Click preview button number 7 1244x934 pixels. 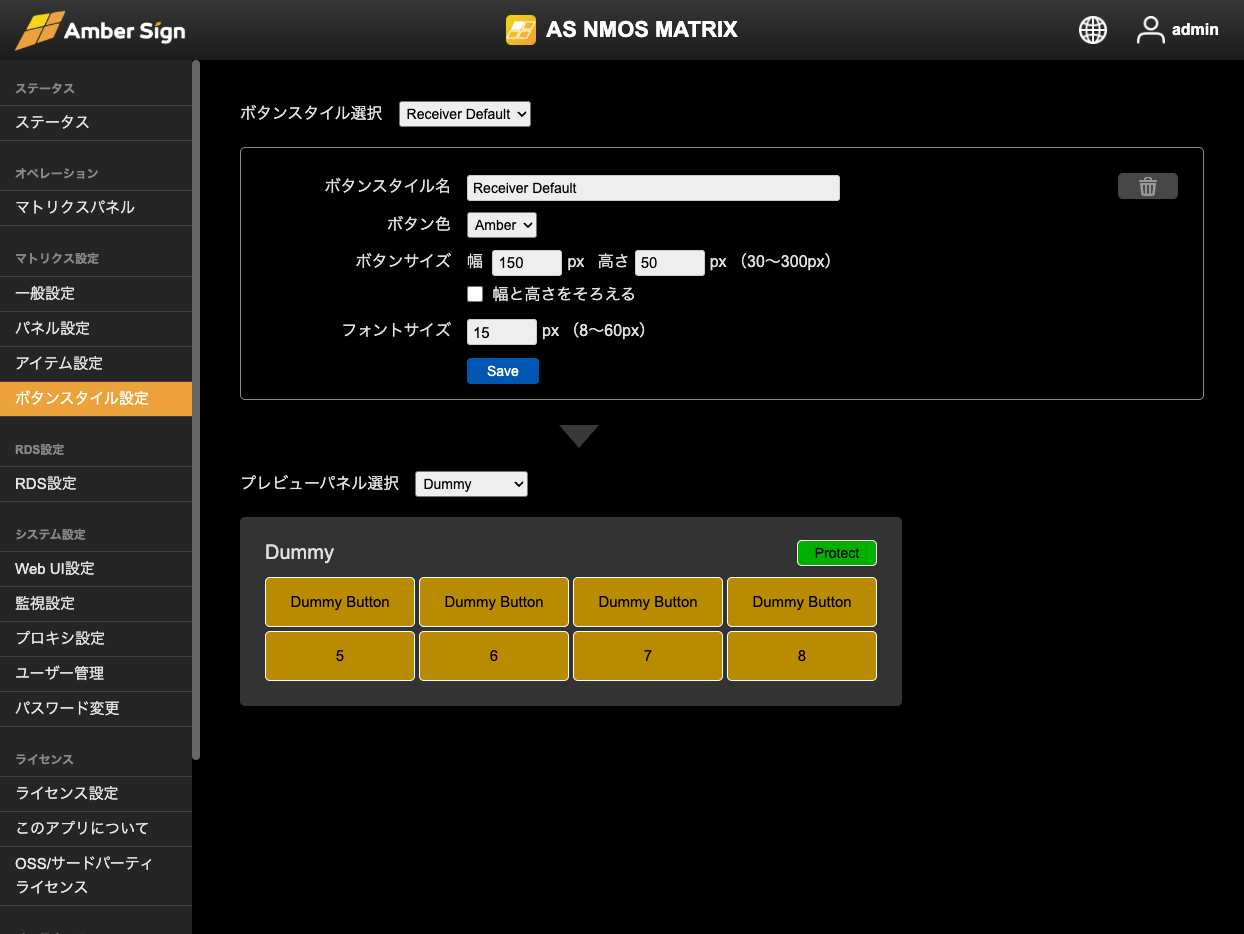coord(648,656)
